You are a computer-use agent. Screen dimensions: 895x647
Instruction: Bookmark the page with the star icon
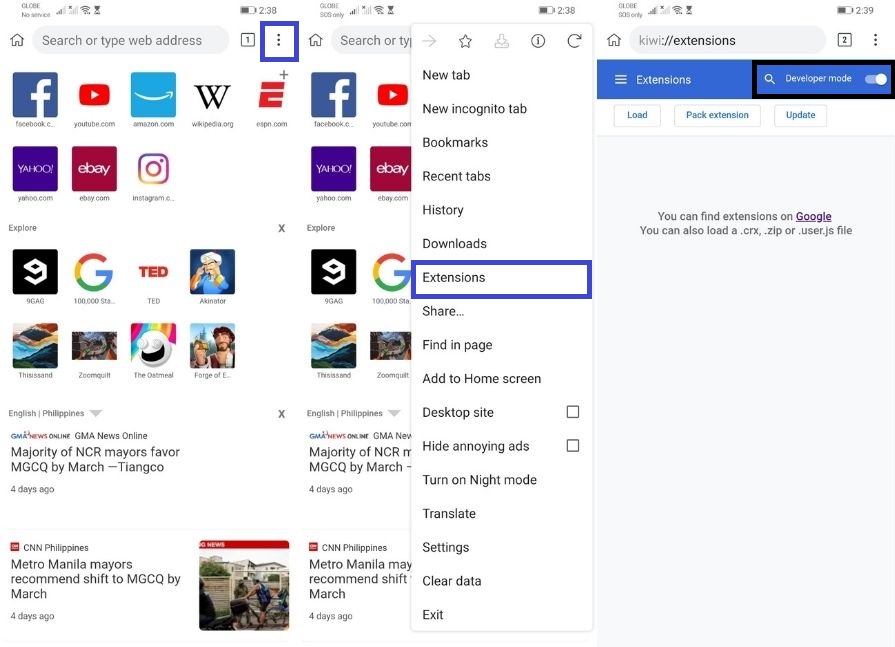[465, 41]
